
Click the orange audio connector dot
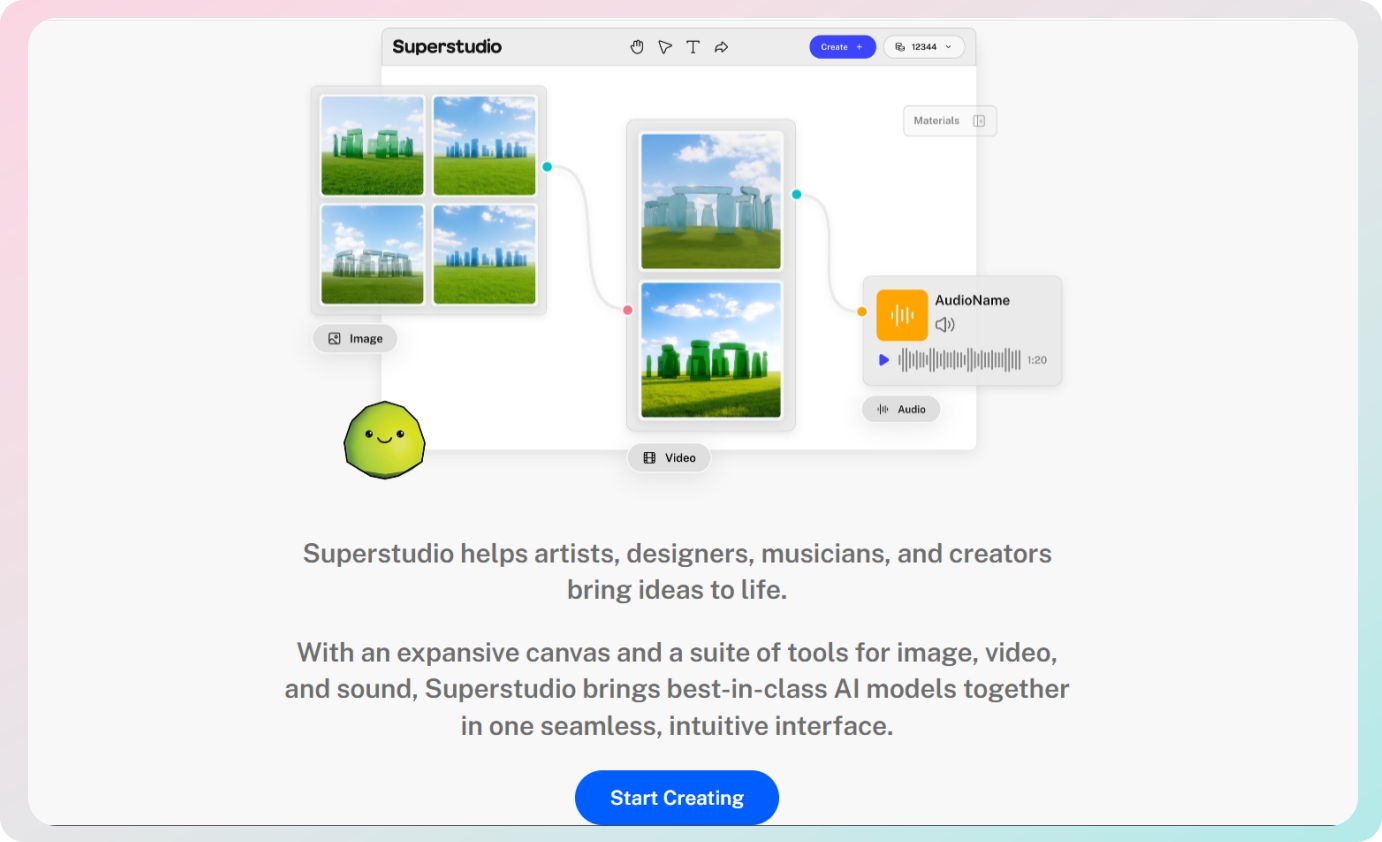[862, 312]
